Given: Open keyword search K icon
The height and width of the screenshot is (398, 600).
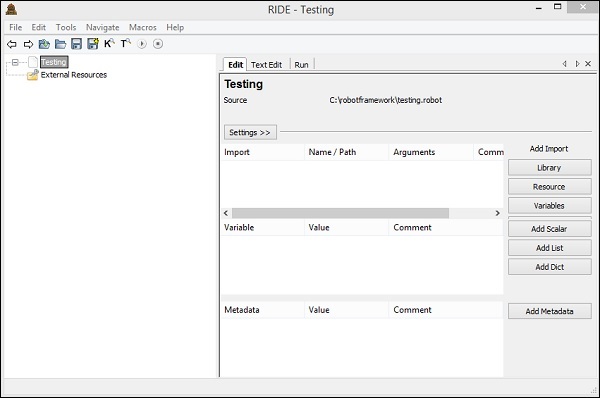Looking at the screenshot, I should [109, 44].
